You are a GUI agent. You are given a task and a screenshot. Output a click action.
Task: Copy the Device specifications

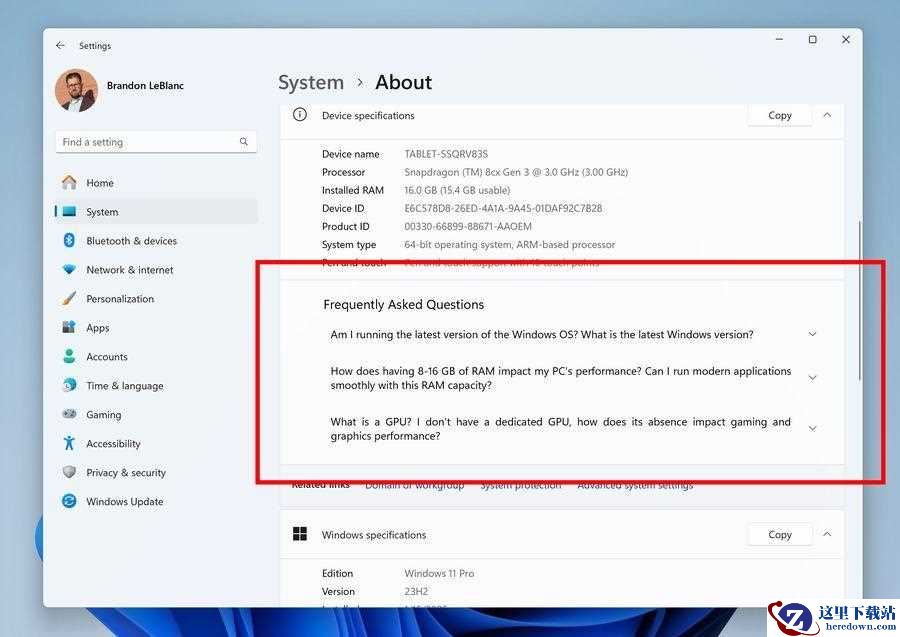[779, 115]
